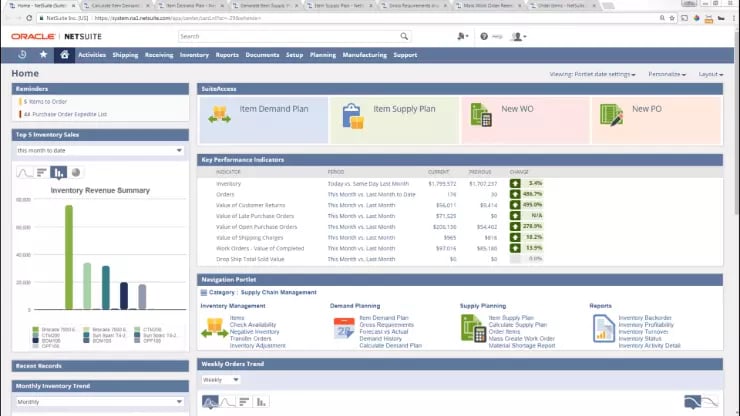The height and width of the screenshot is (416, 740).
Task: Click the Supply Planning calculator icon
Action: (x=473, y=329)
